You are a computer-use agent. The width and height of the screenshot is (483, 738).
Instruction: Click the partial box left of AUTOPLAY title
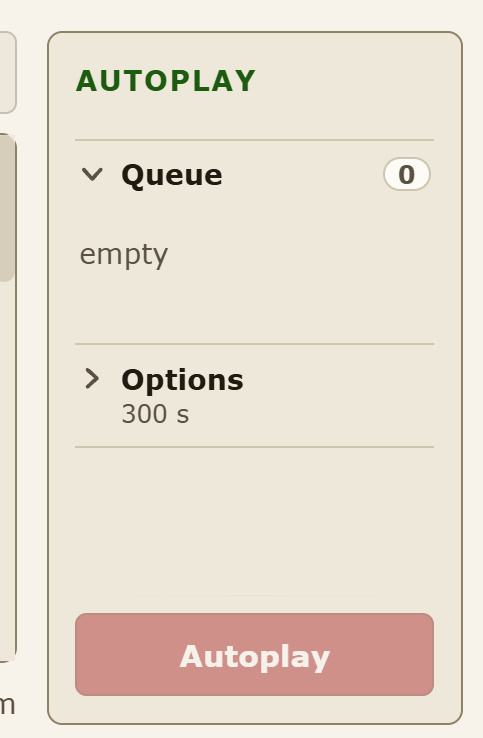tap(7, 73)
